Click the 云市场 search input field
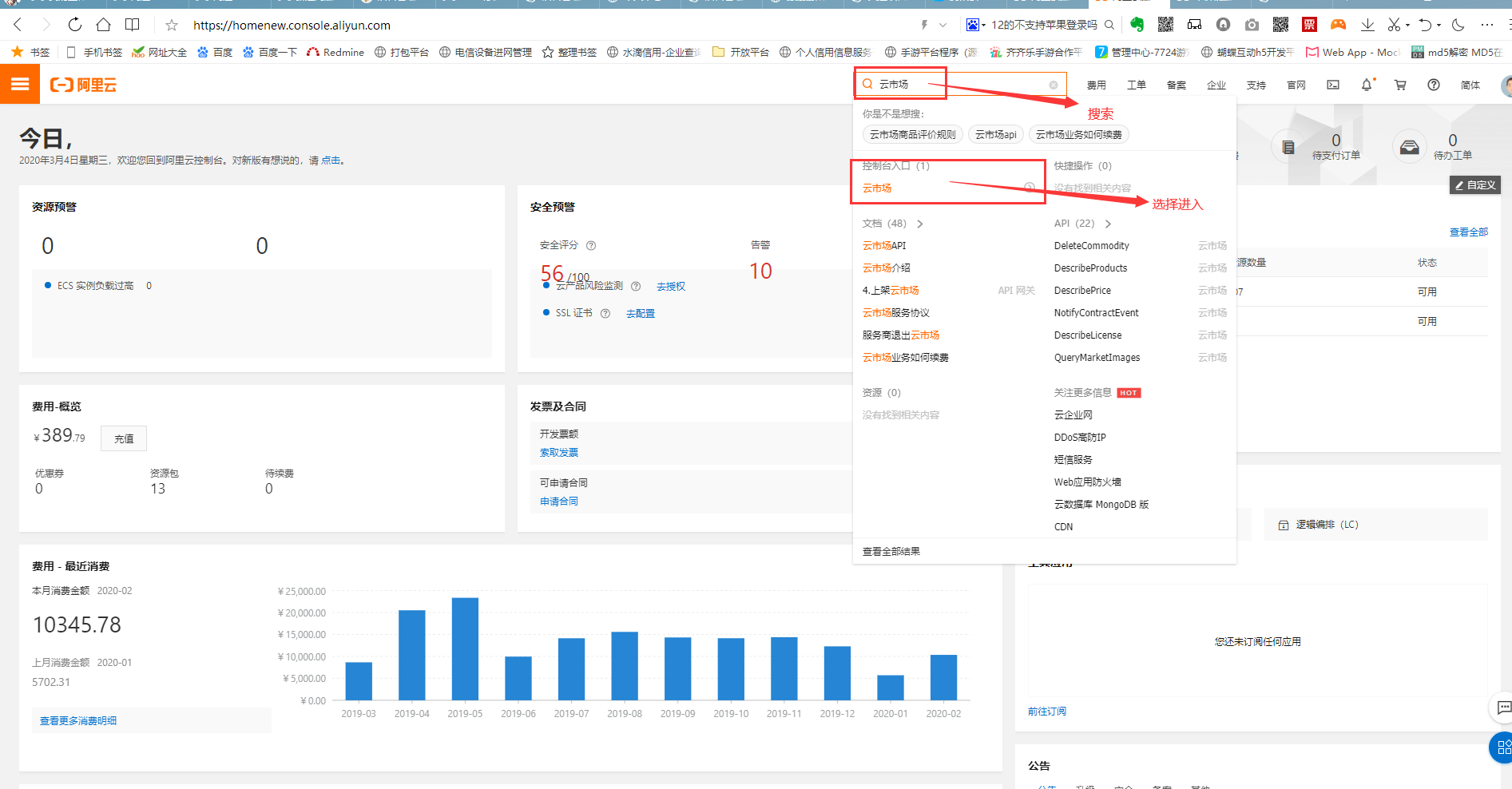The width and height of the screenshot is (1512, 789). [962, 85]
